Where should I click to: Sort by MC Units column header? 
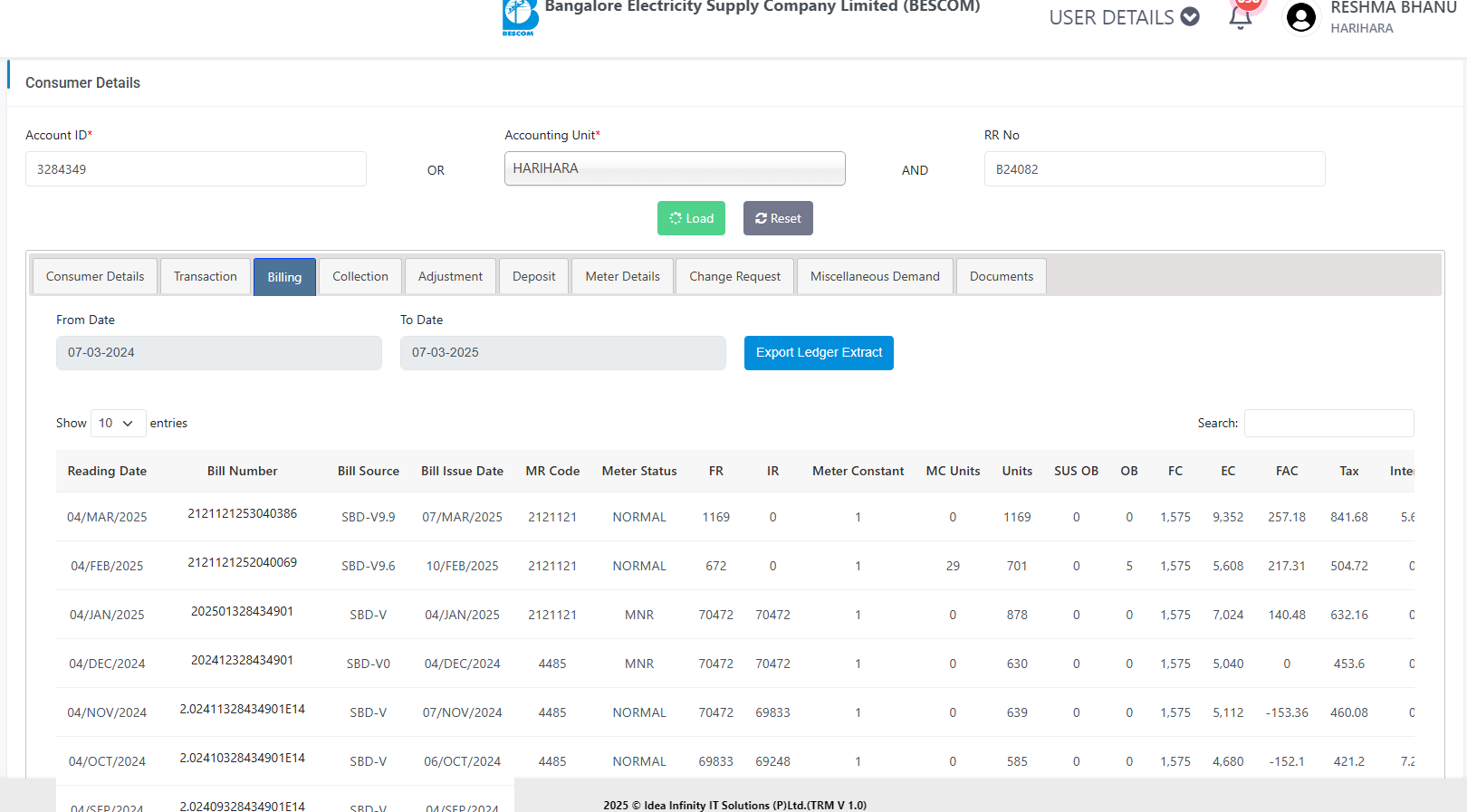[x=953, y=471]
